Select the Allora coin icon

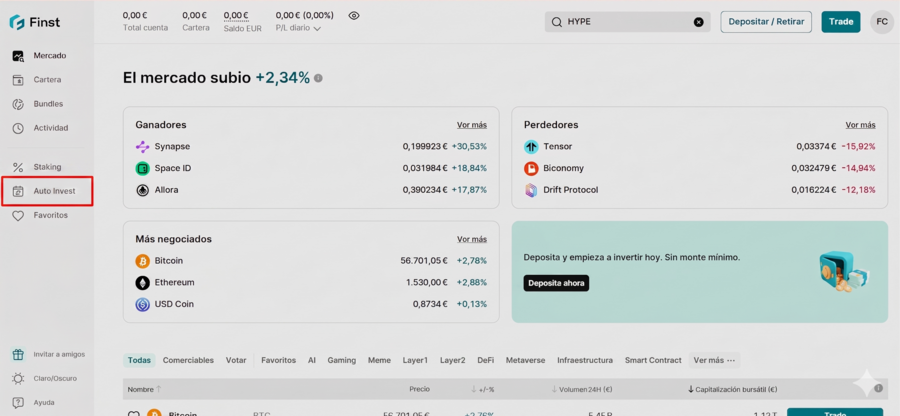pos(142,190)
